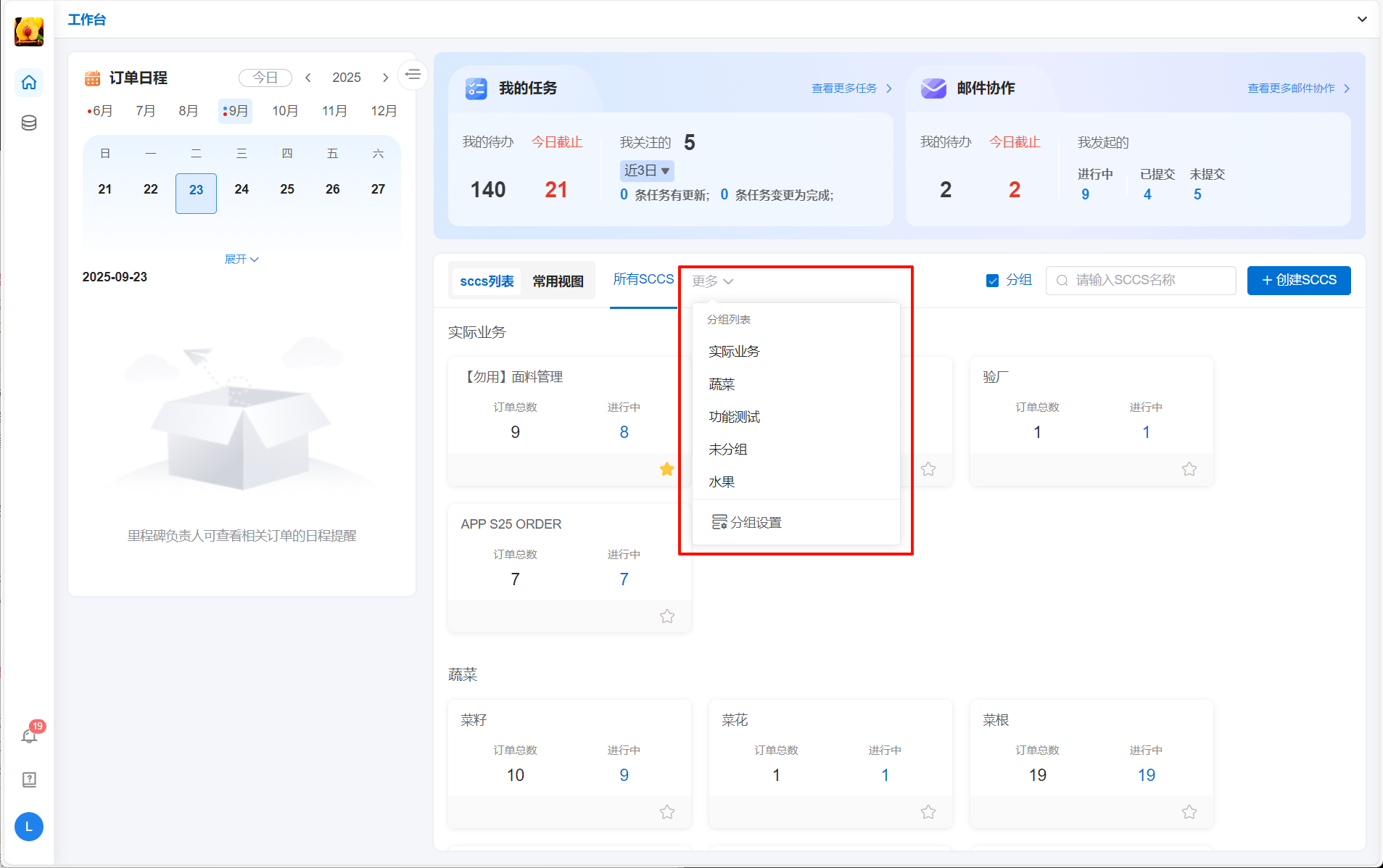Open notifications bell with 19 badge
Viewport: 1383px width, 868px height.
(29, 736)
